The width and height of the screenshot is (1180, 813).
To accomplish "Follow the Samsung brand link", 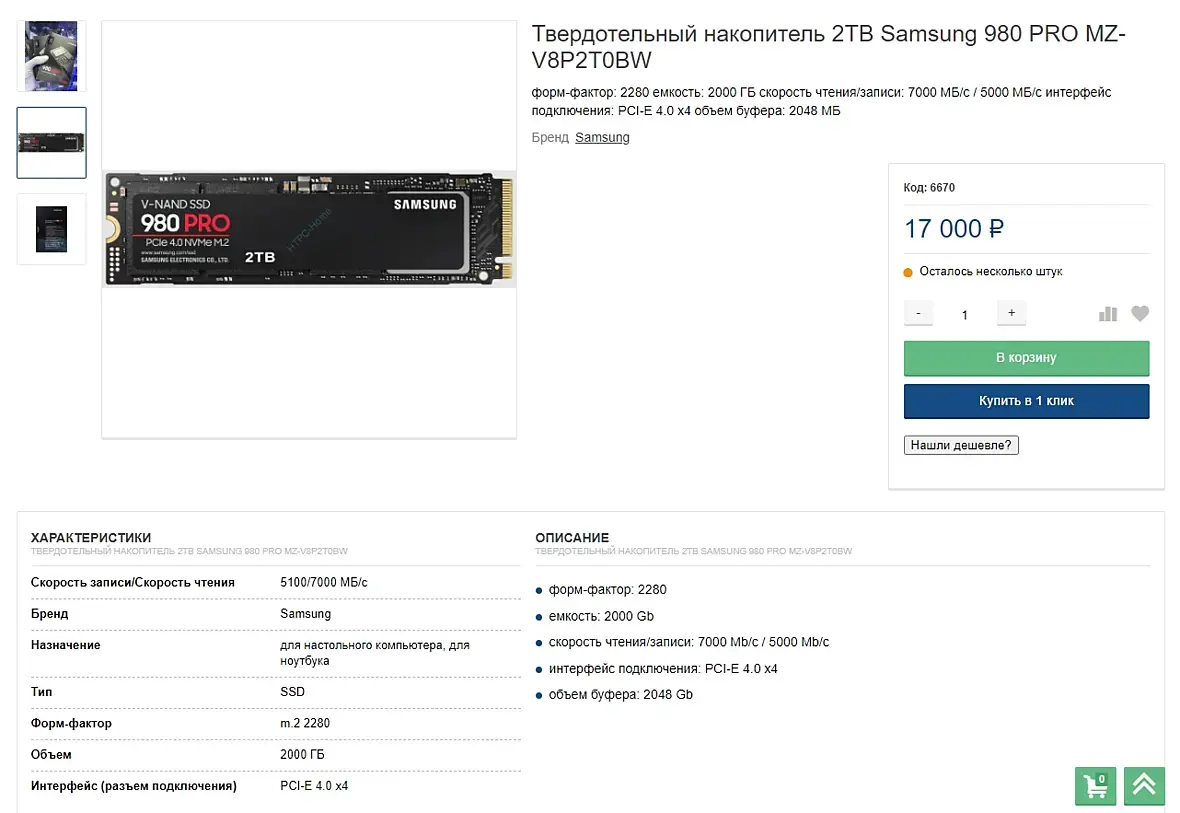I will click(x=602, y=137).
